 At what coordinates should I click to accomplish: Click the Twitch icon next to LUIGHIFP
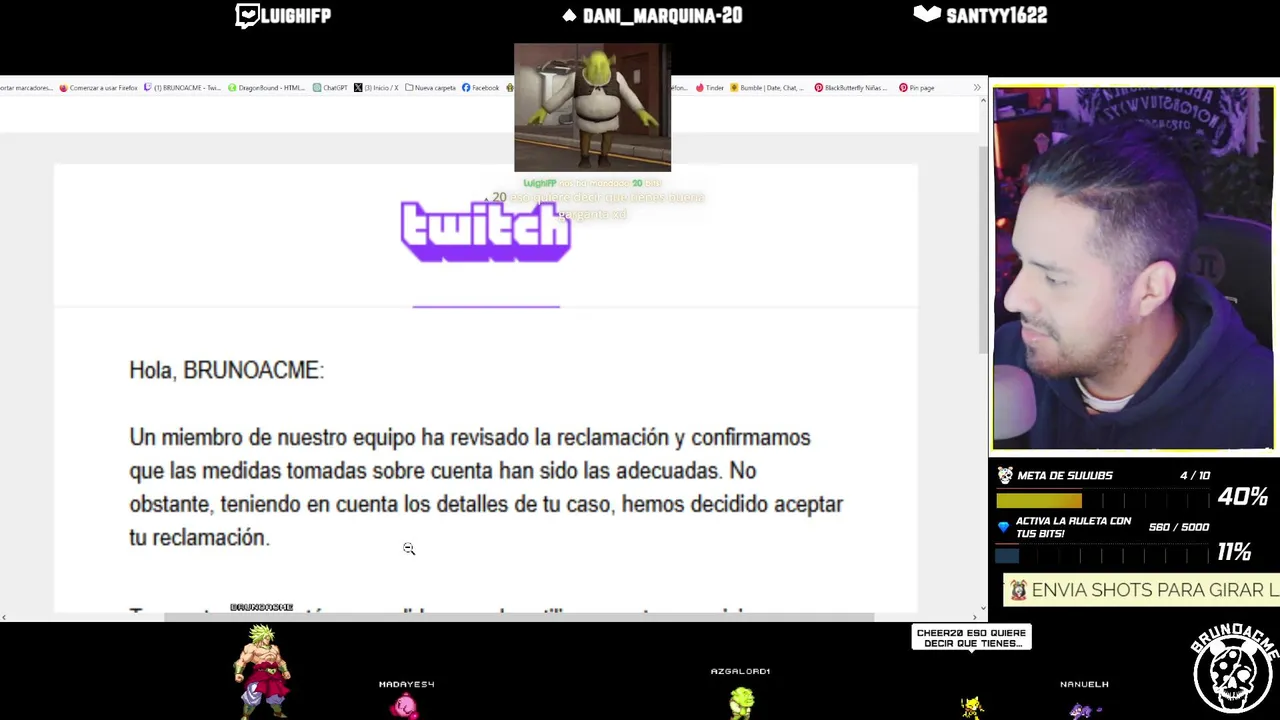click(247, 15)
